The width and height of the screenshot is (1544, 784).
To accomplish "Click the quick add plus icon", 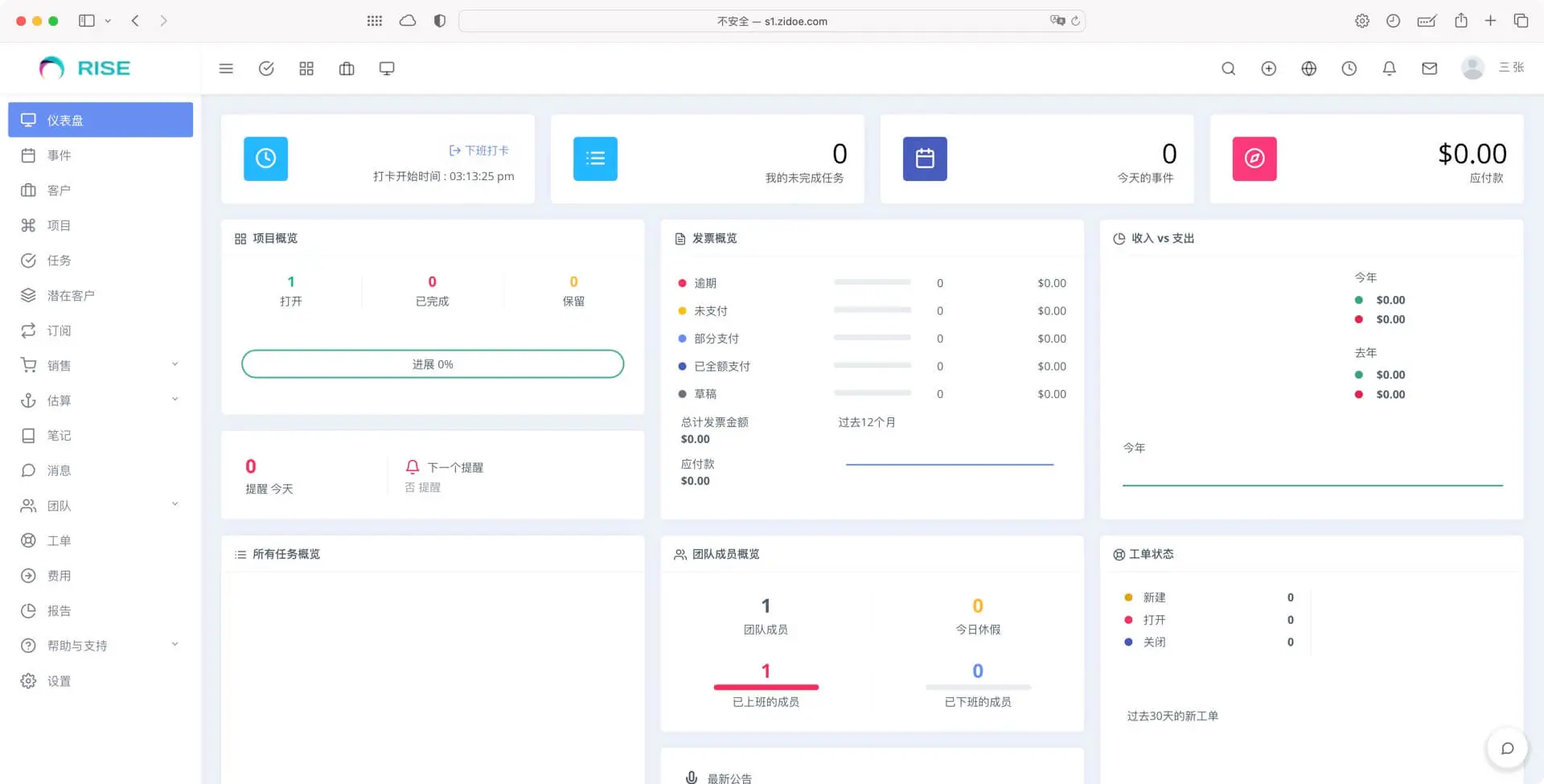I will pos(1268,69).
